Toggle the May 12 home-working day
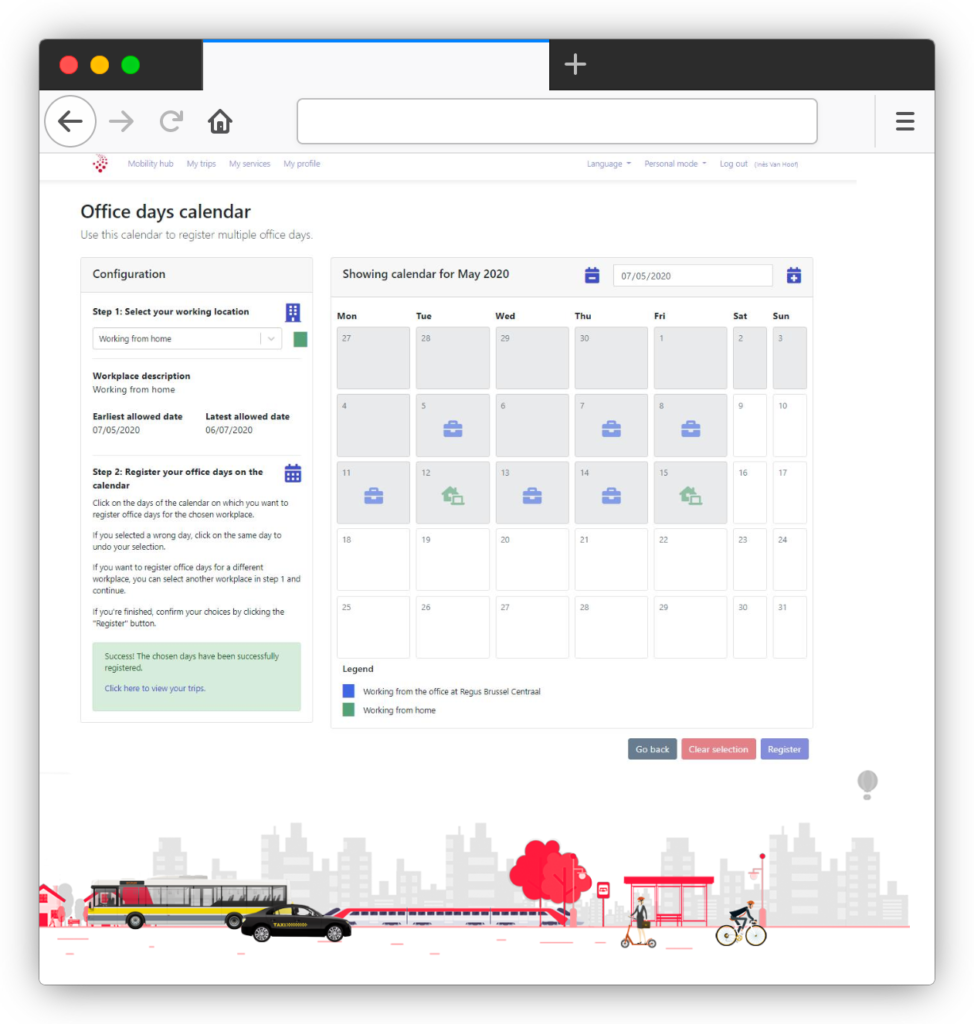This screenshot has width=974, height=1024. coord(452,492)
